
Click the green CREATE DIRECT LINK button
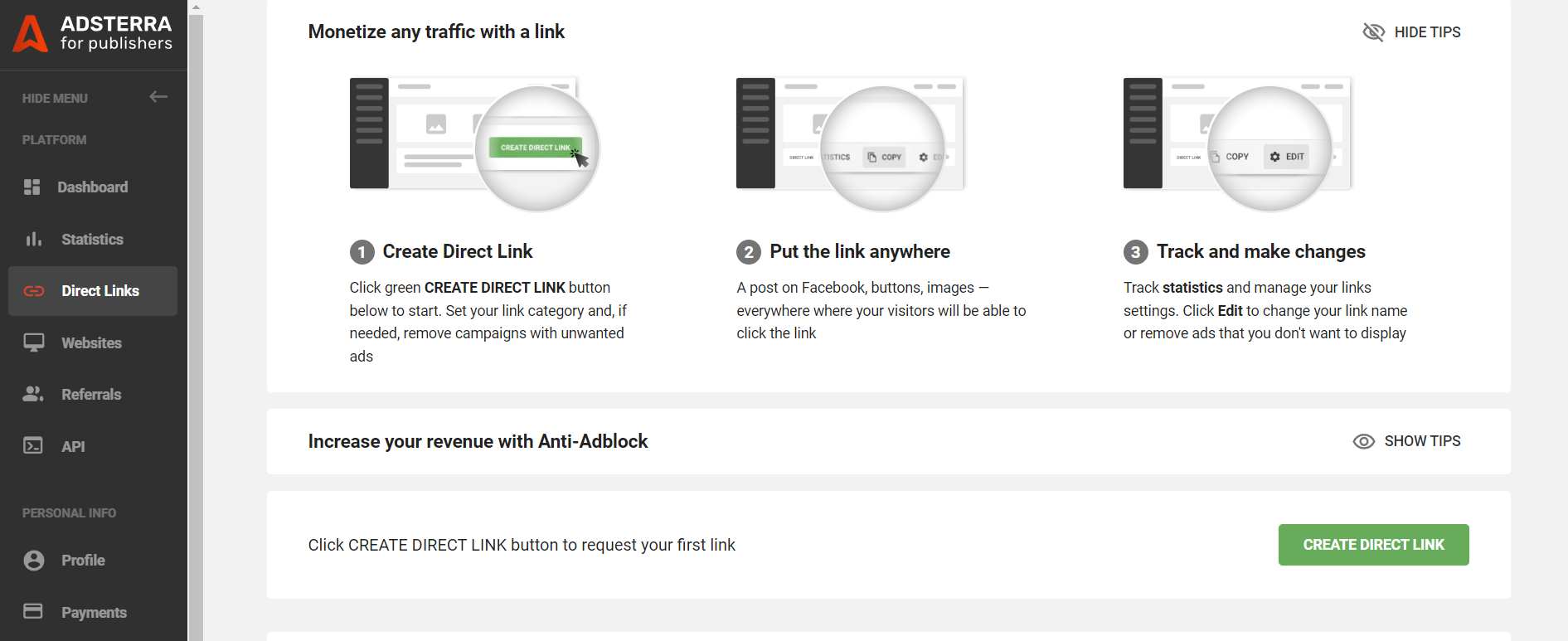(x=1373, y=545)
